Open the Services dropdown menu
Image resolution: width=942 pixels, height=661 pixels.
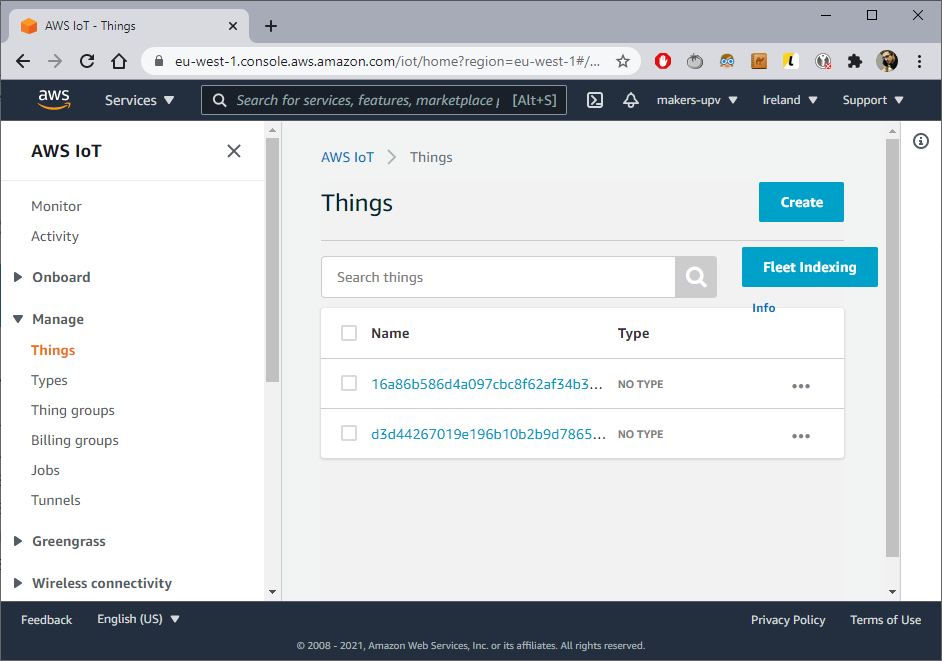point(139,100)
